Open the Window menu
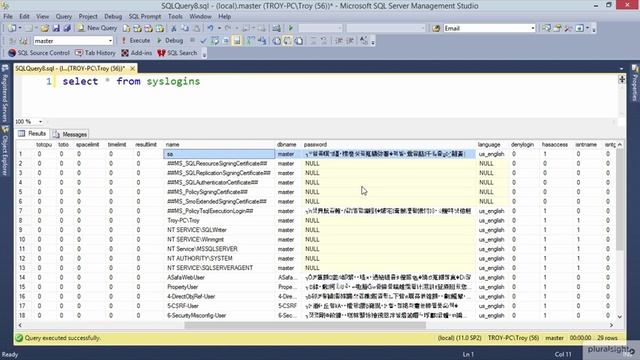This screenshot has width=640, height=360. pos(200,17)
